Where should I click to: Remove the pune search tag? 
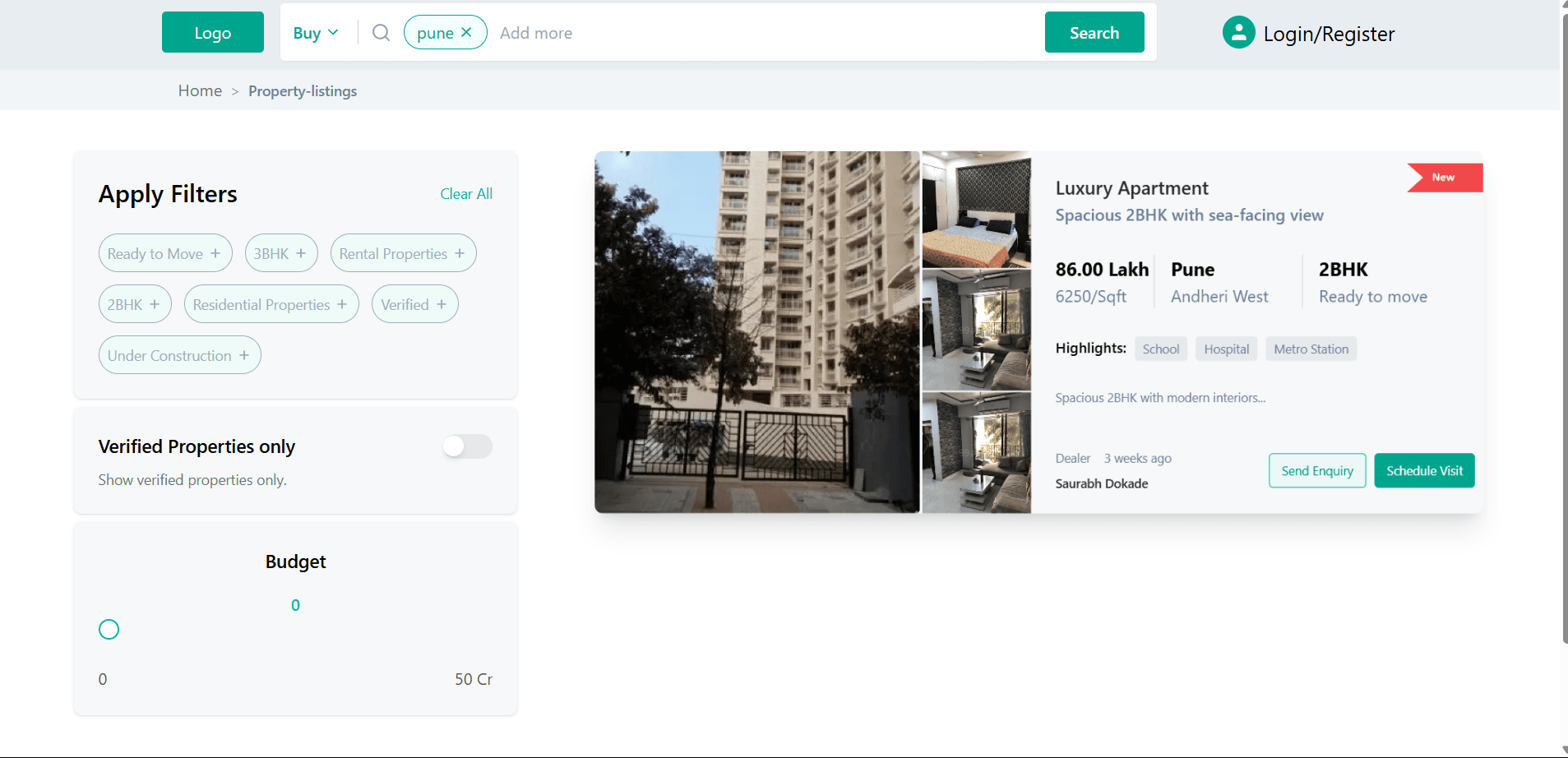point(466,33)
